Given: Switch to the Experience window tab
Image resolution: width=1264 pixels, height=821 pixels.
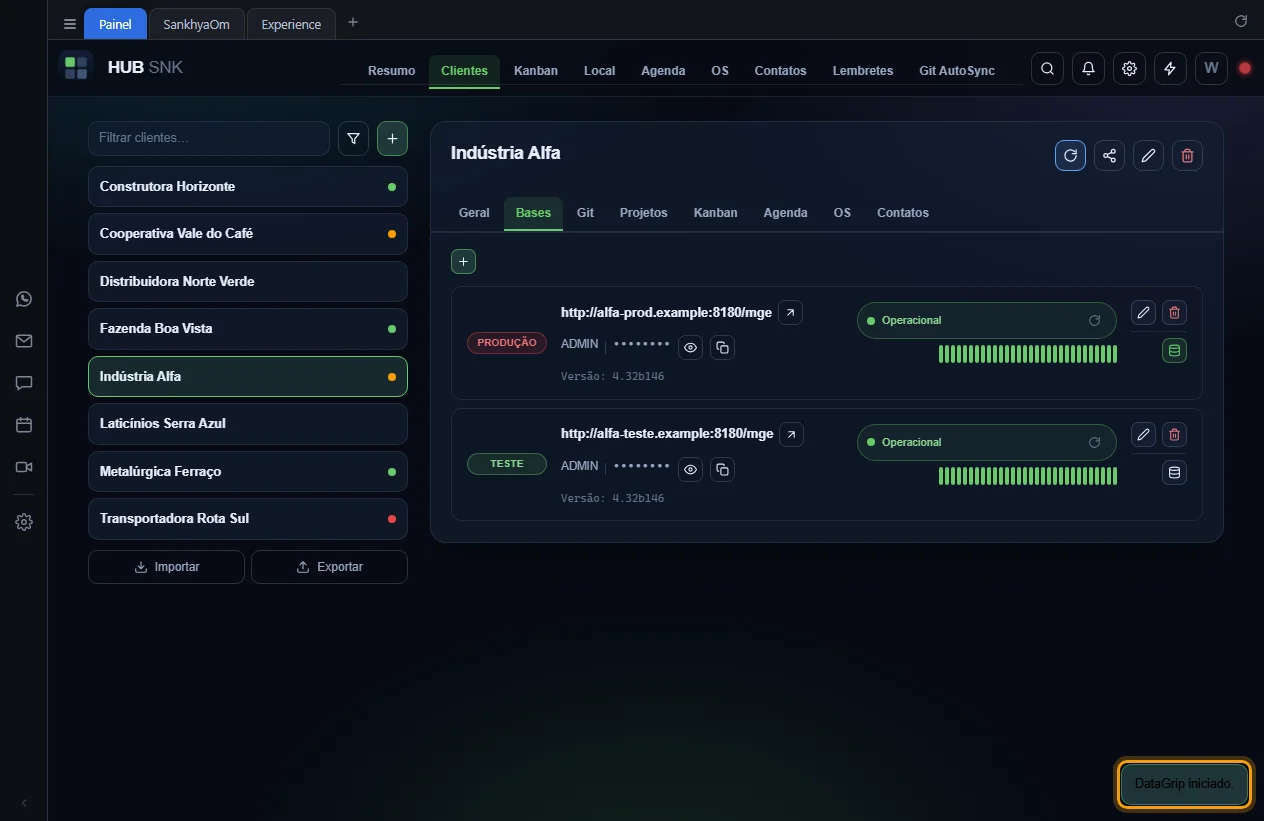Looking at the screenshot, I should [x=291, y=24].
